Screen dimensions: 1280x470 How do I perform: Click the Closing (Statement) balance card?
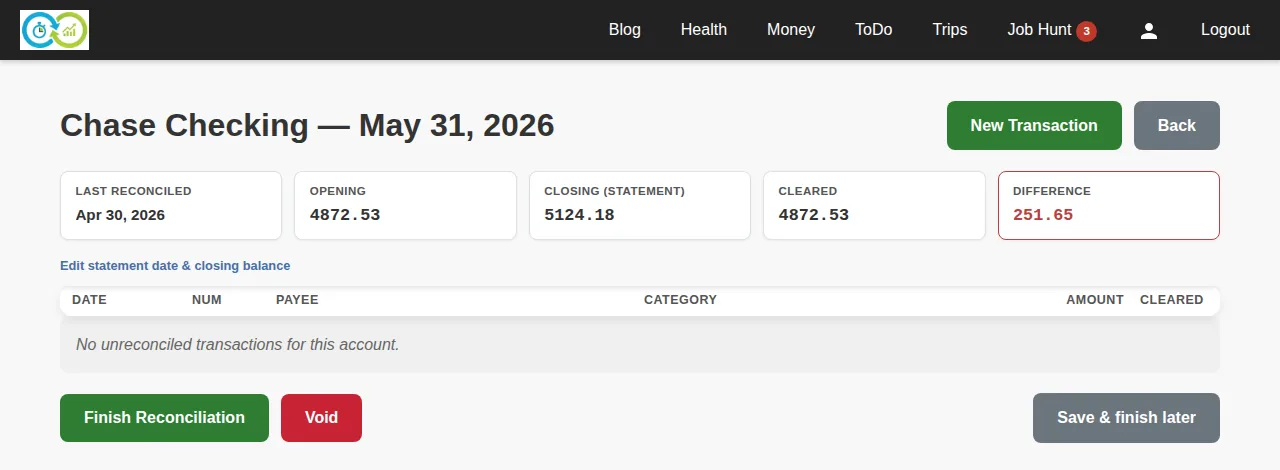(x=640, y=206)
